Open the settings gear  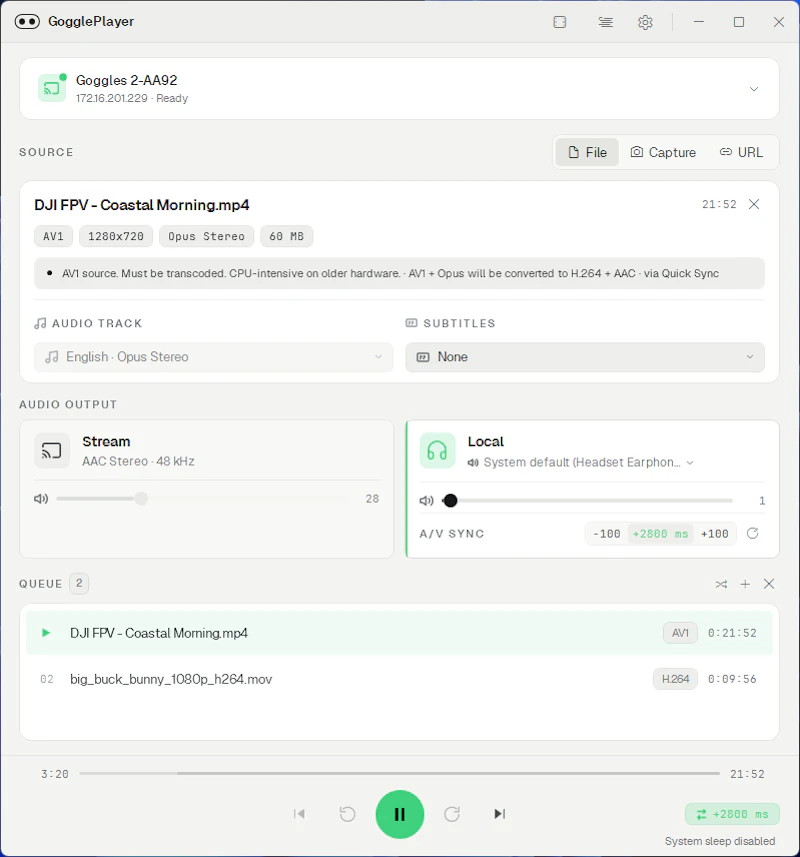pyautogui.click(x=645, y=22)
